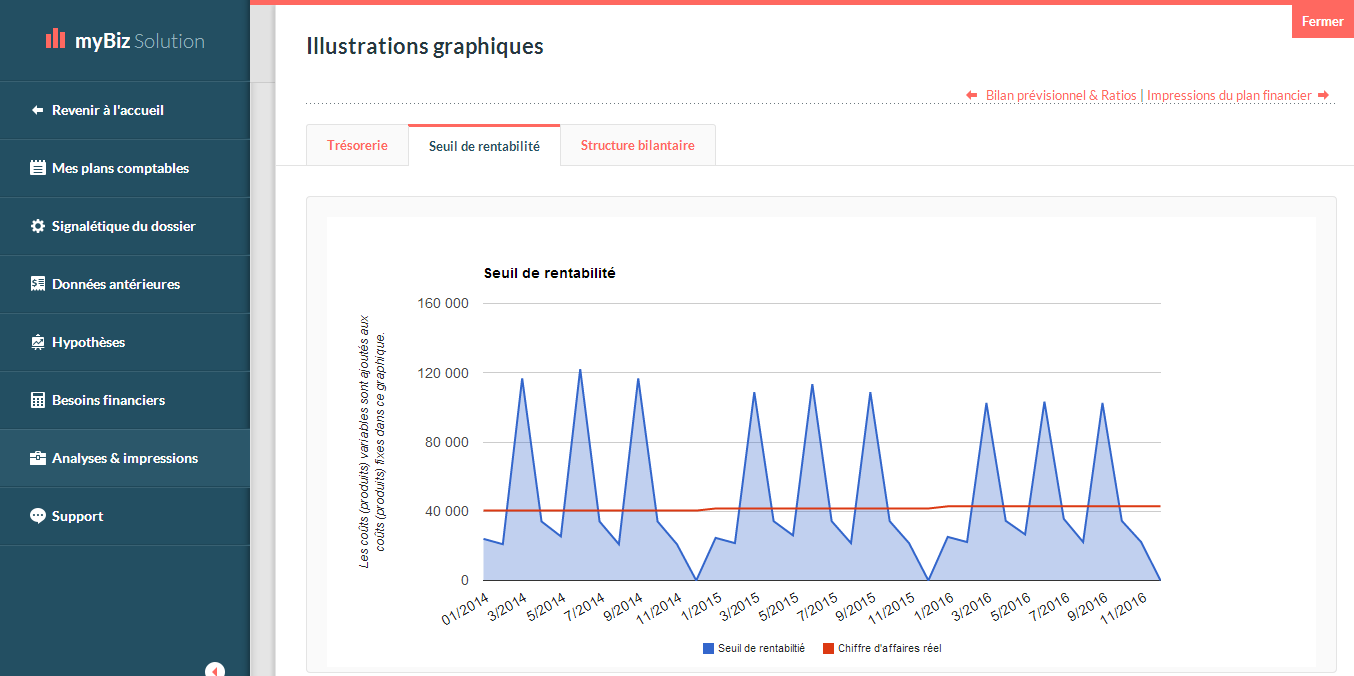Click the red left arrow before Bilan prévisionnel
This screenshot has height=676, width=1354.
971,95
